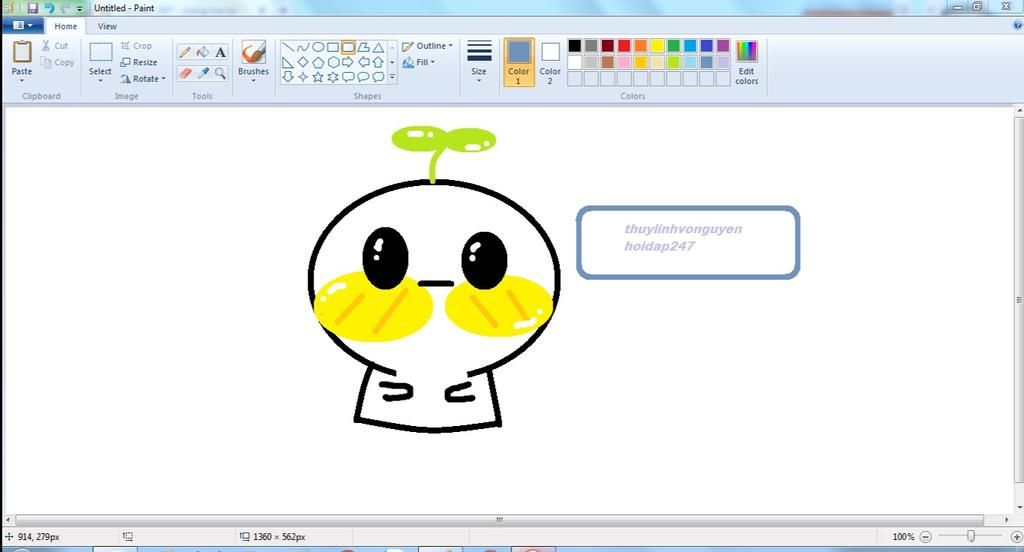This screenshot has height=552, width=1024.
Task: Click the Undo arrow in title bar
Action: (x=49, y=8)
